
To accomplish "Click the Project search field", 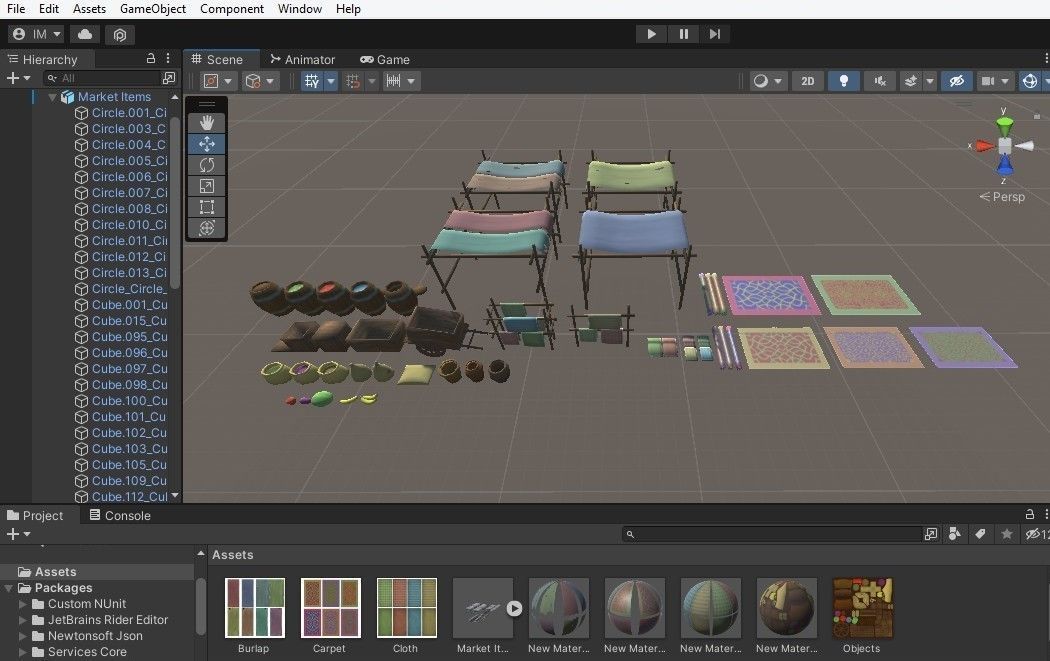I will pyautogui.click(x=771, y=534).
